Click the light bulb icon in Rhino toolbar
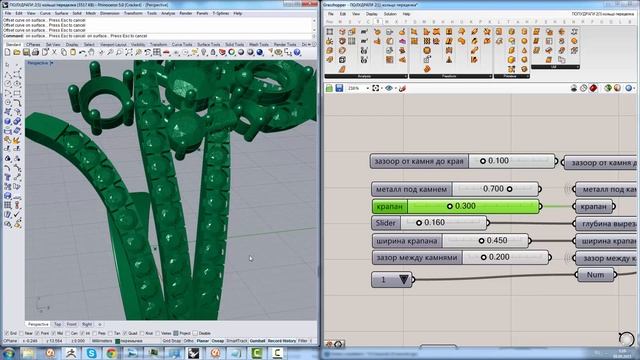This screenshot has height=360, width=640. pyautogui.click(x=204, y=52)
